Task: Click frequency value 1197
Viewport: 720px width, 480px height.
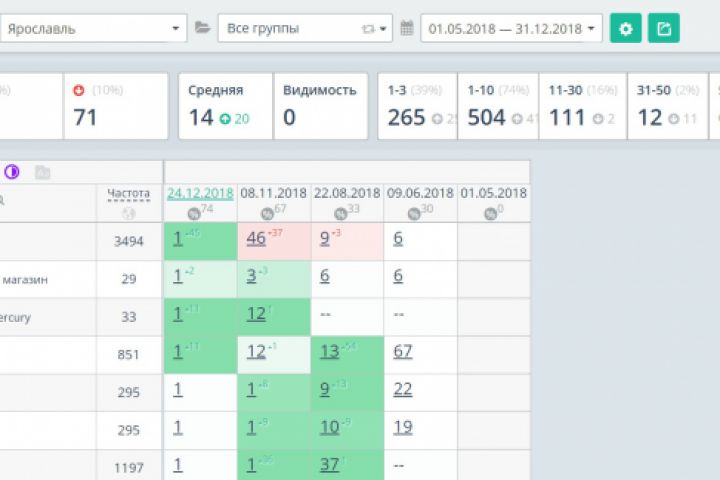Action: (129, 468)
